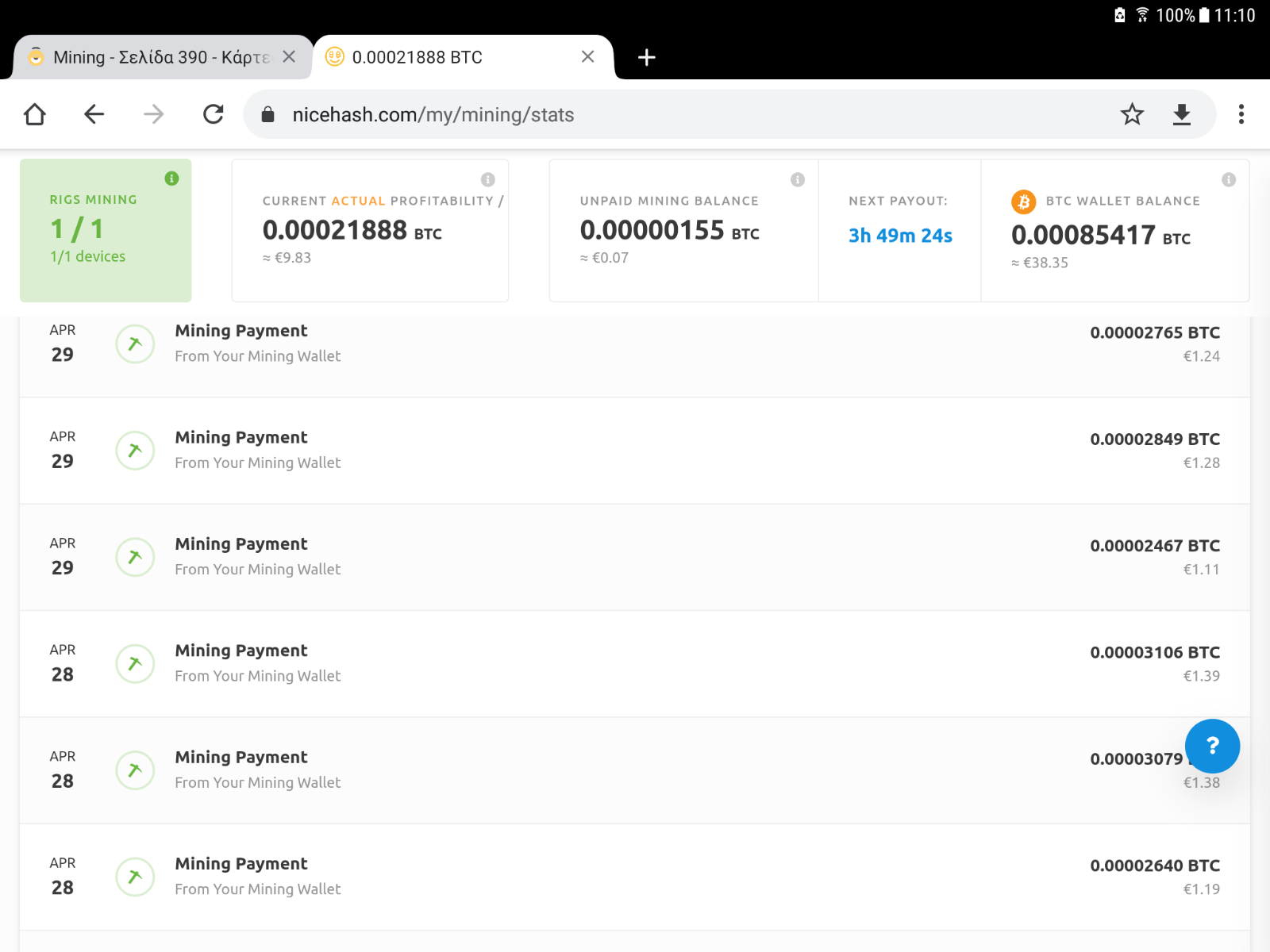This screenshot has height=952, width=1270.
Task: Click the €1.19 euro value
Action: click(1202, 889)
